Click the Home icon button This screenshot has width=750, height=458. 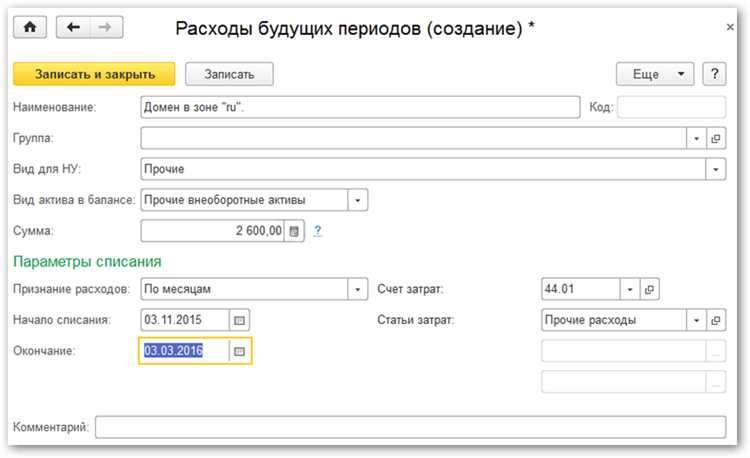(29, 27)
